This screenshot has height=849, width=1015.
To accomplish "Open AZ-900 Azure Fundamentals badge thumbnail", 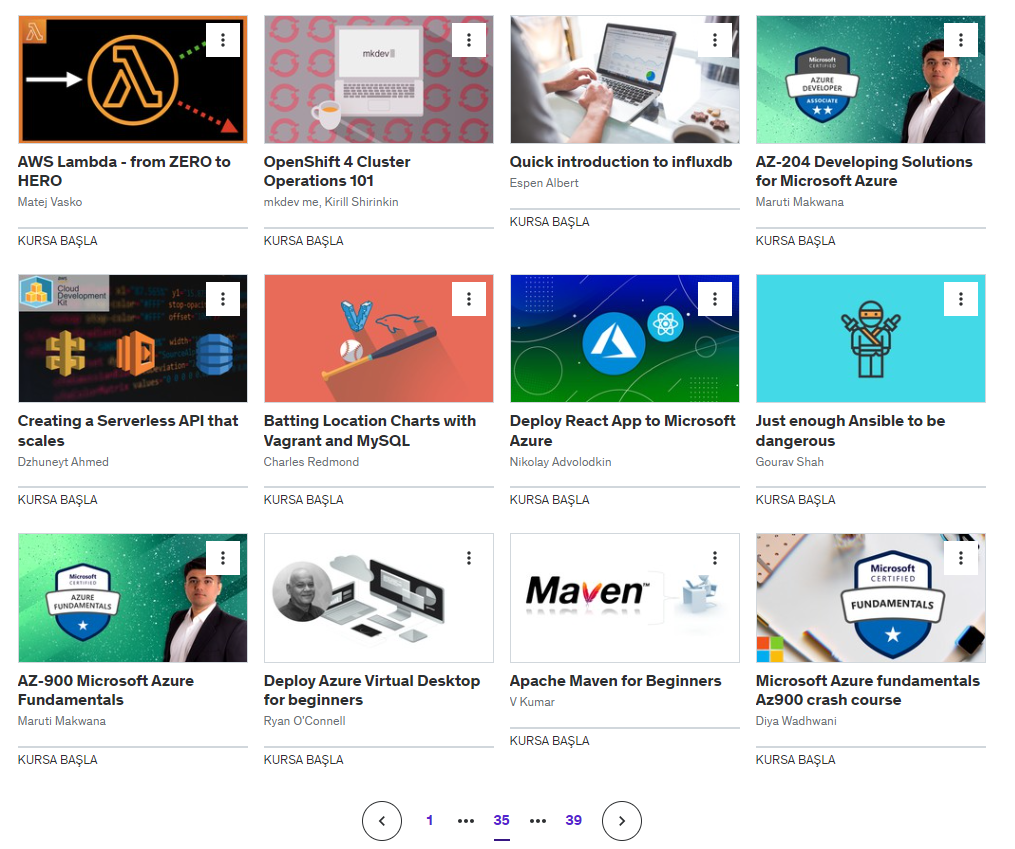I will coord(133,598).
